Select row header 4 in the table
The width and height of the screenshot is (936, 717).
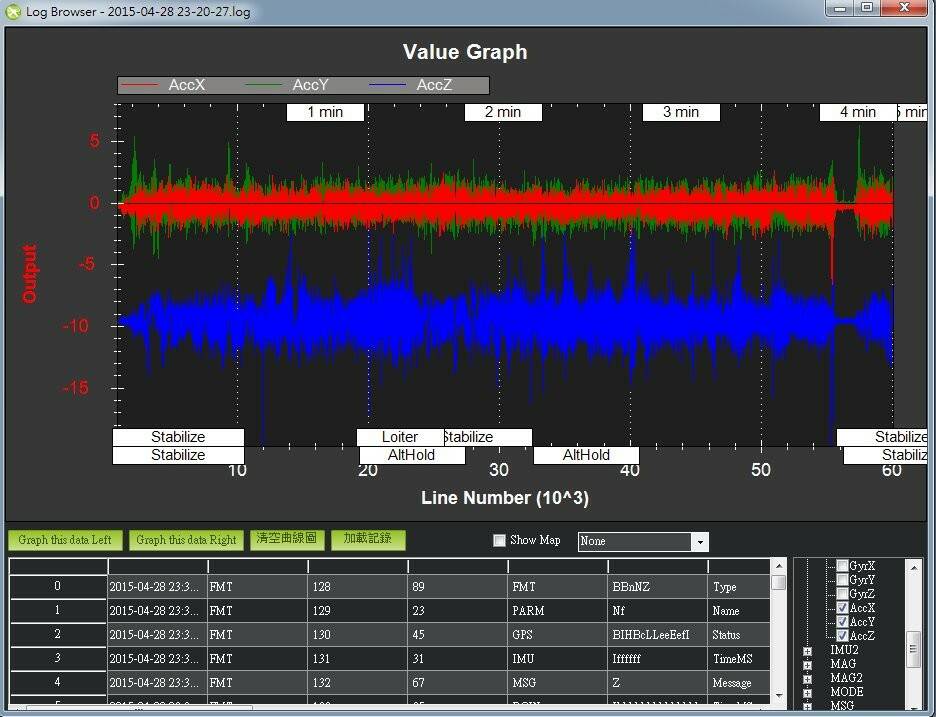[58, 682]
